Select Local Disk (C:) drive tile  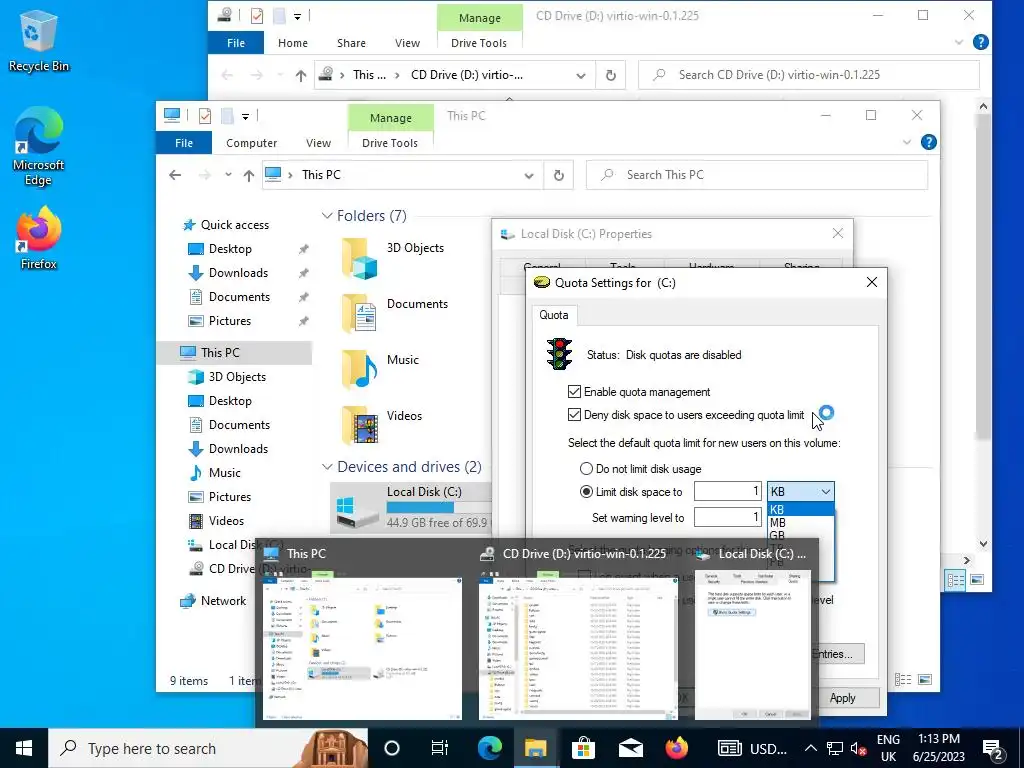click(413, 507)
